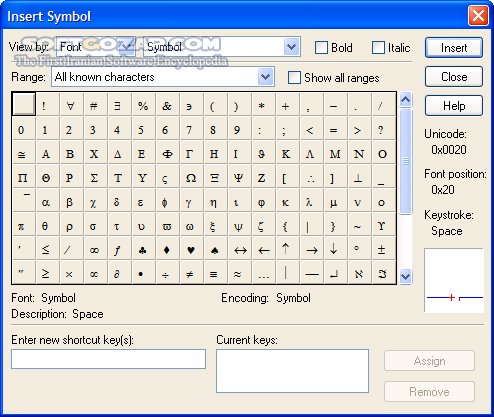Choose the plus-minus ± symbol
The image size is (494, 417).
coord(384,248)
